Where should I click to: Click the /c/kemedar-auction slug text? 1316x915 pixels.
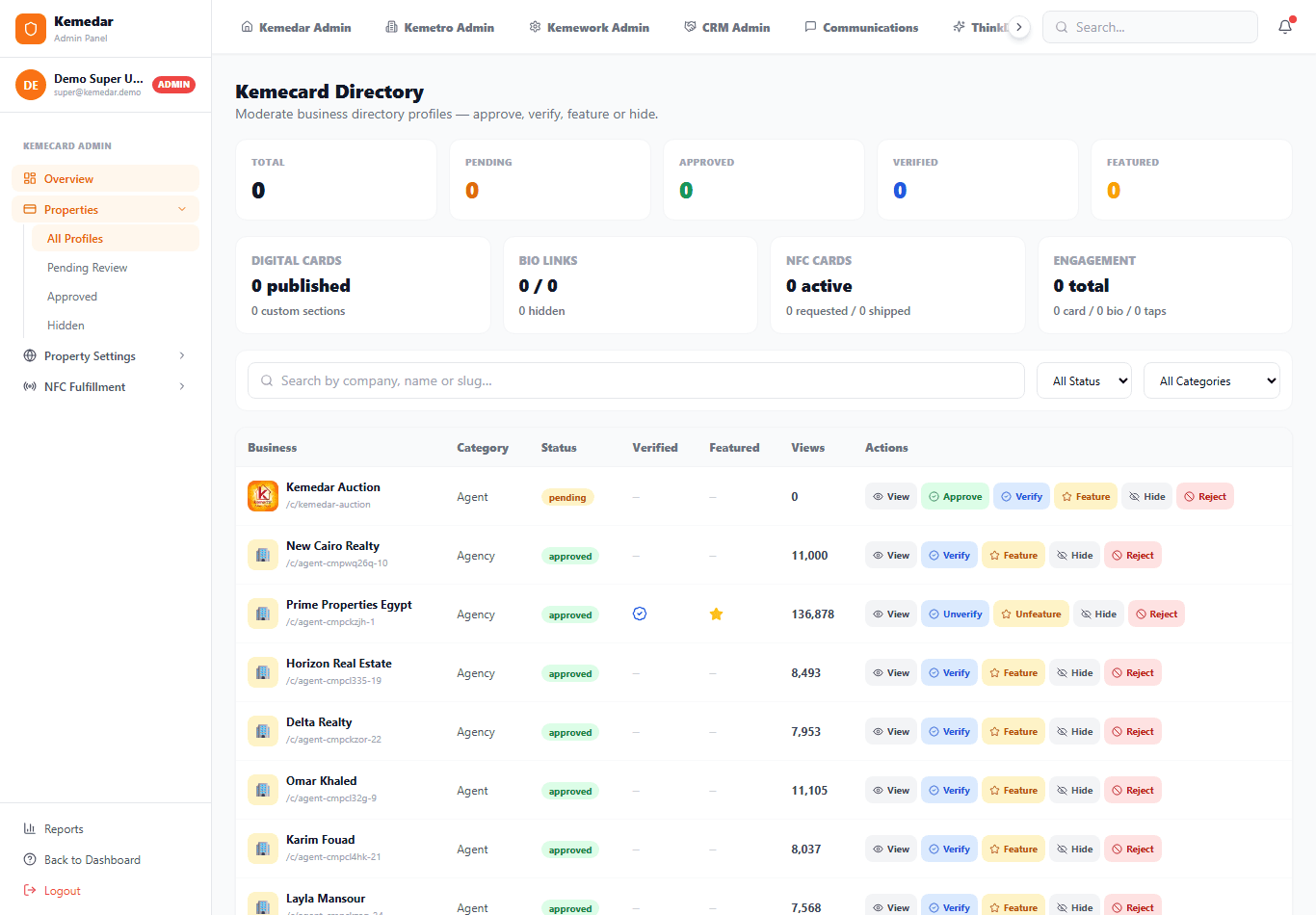click(x=329, y=505)
